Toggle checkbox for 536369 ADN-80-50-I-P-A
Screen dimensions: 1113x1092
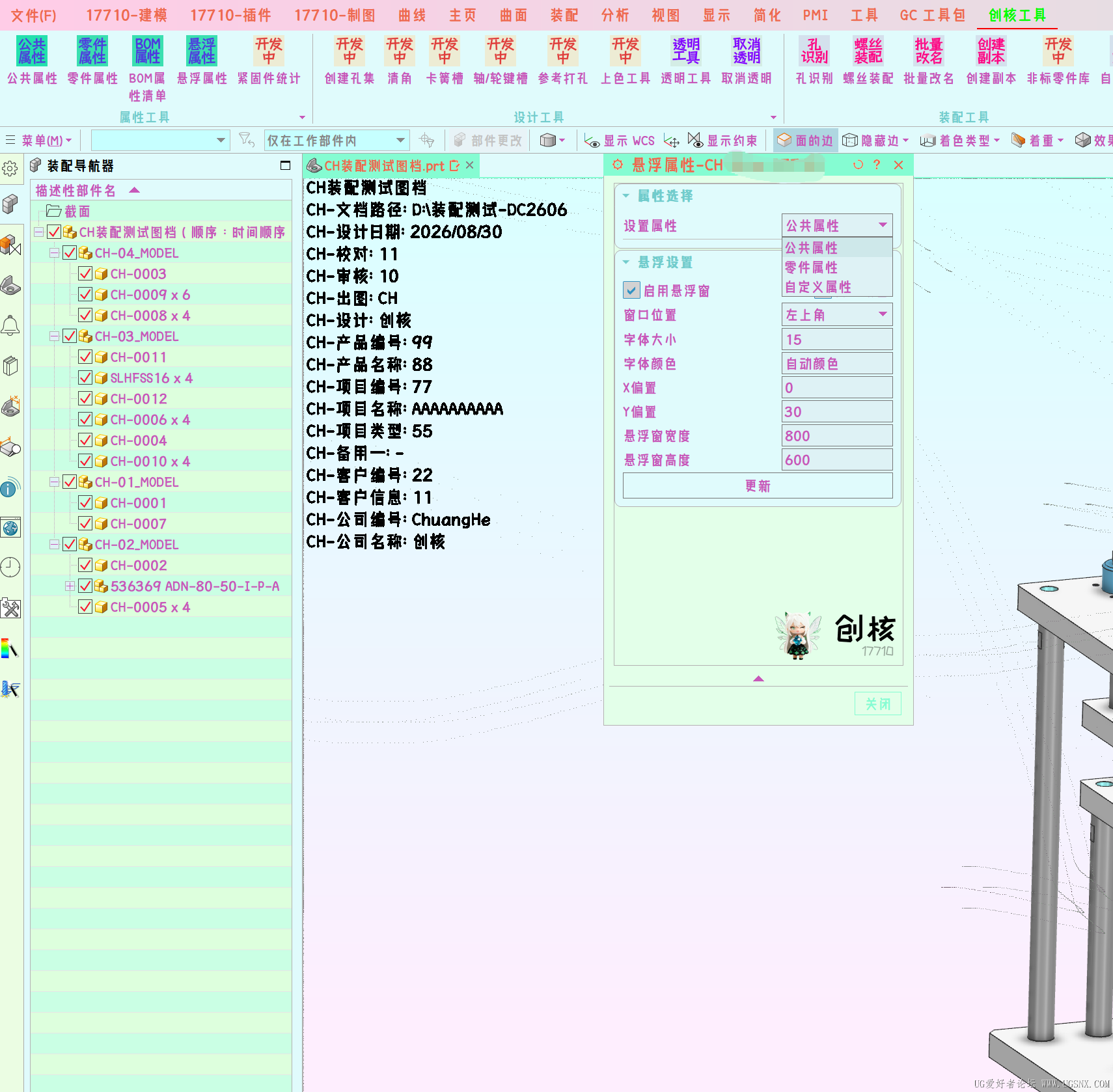(85, 586)
